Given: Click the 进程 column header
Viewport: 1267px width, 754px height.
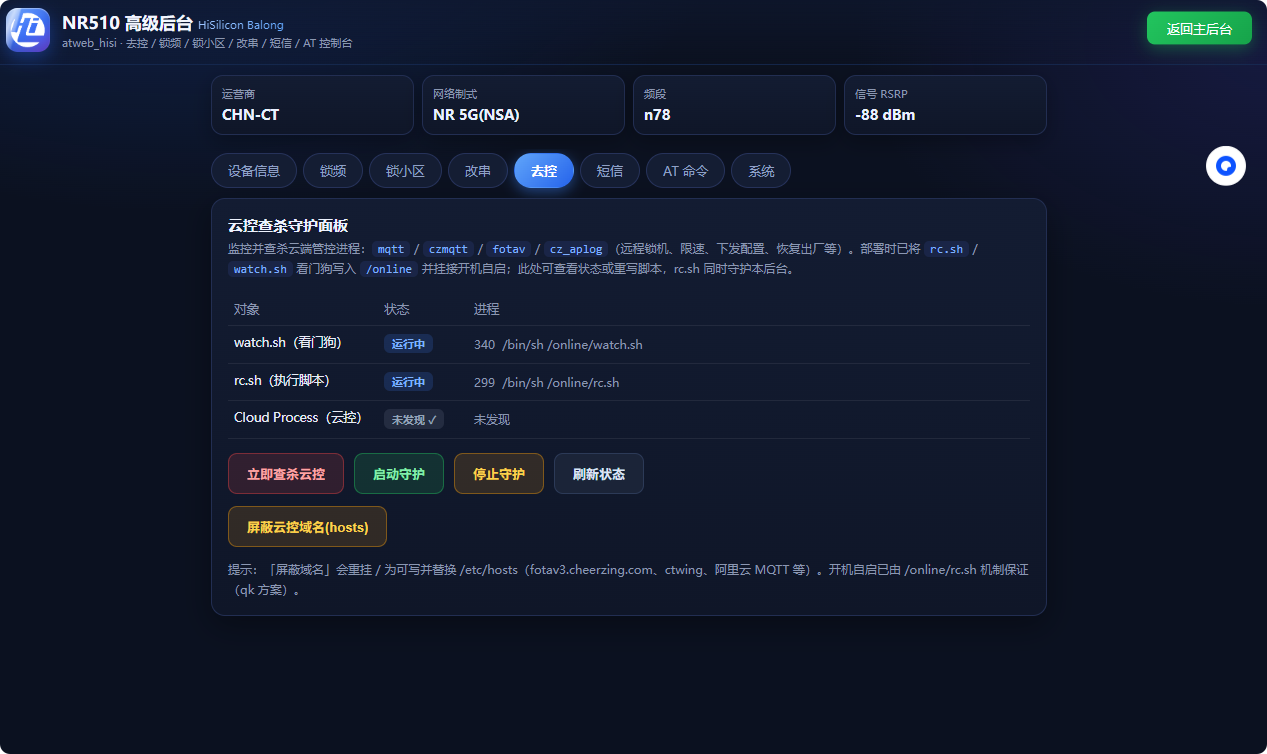Looking at the screenshot, I should tap(487, 309).
